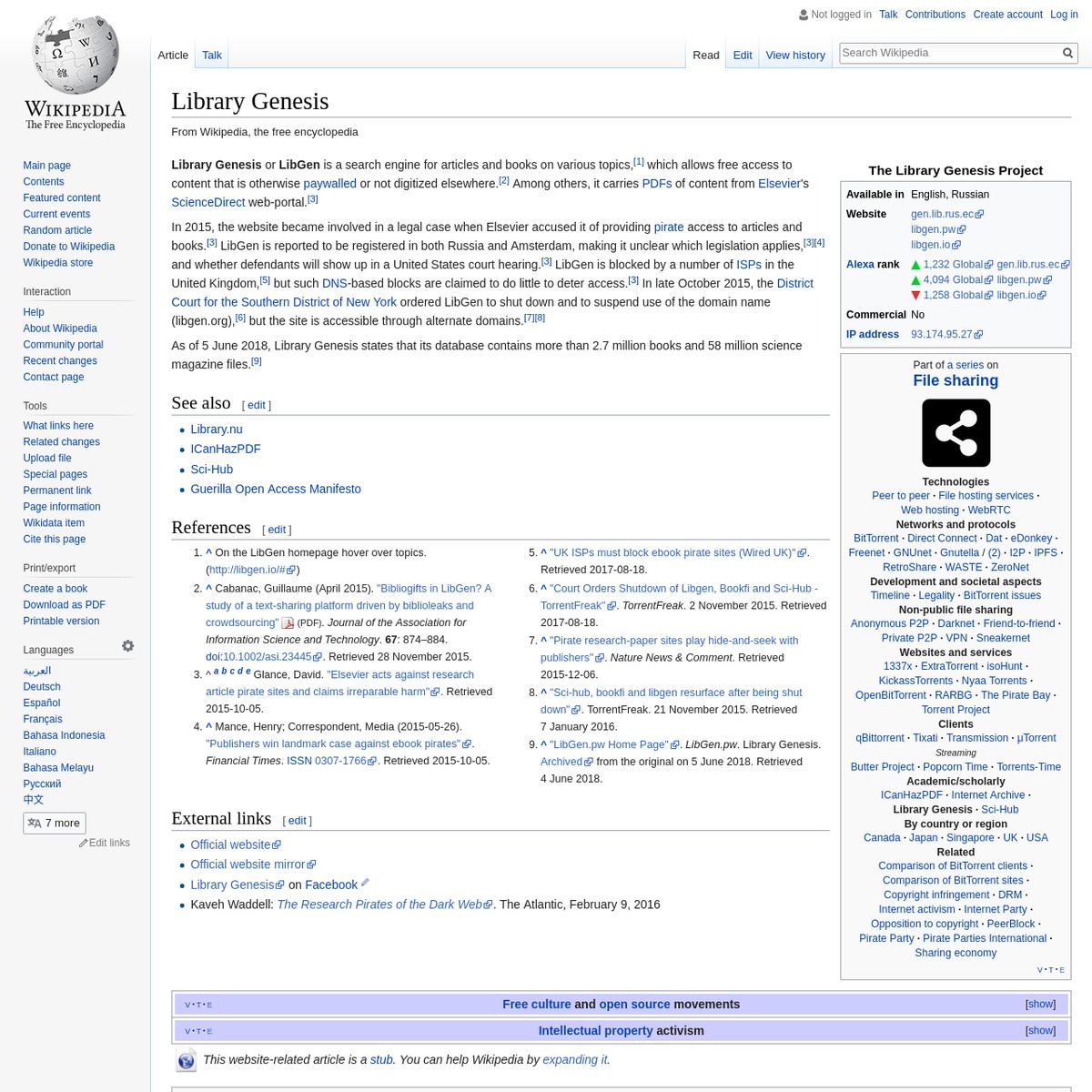Open Official website external link
1092x1092 pixels.
point(235,844)
